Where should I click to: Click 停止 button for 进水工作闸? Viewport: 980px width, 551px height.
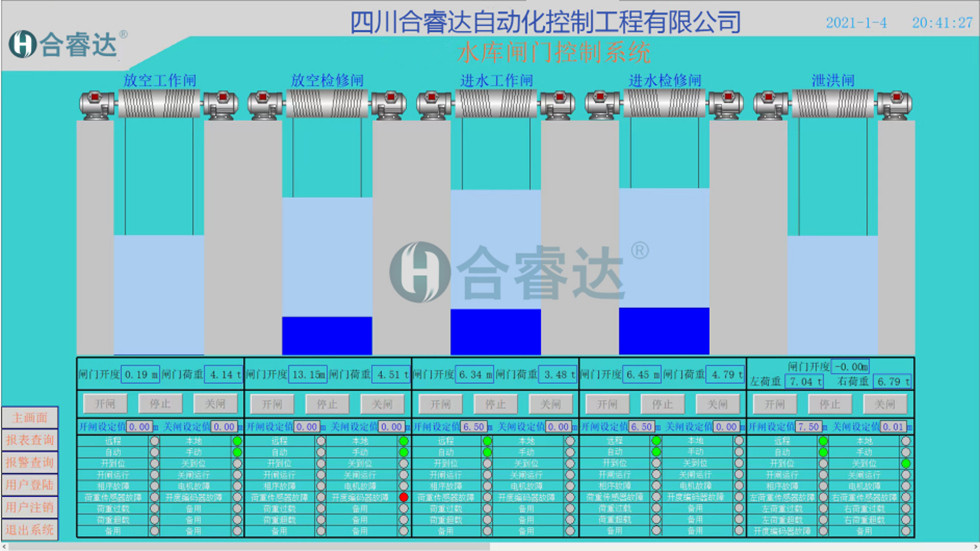pos(496,404)
